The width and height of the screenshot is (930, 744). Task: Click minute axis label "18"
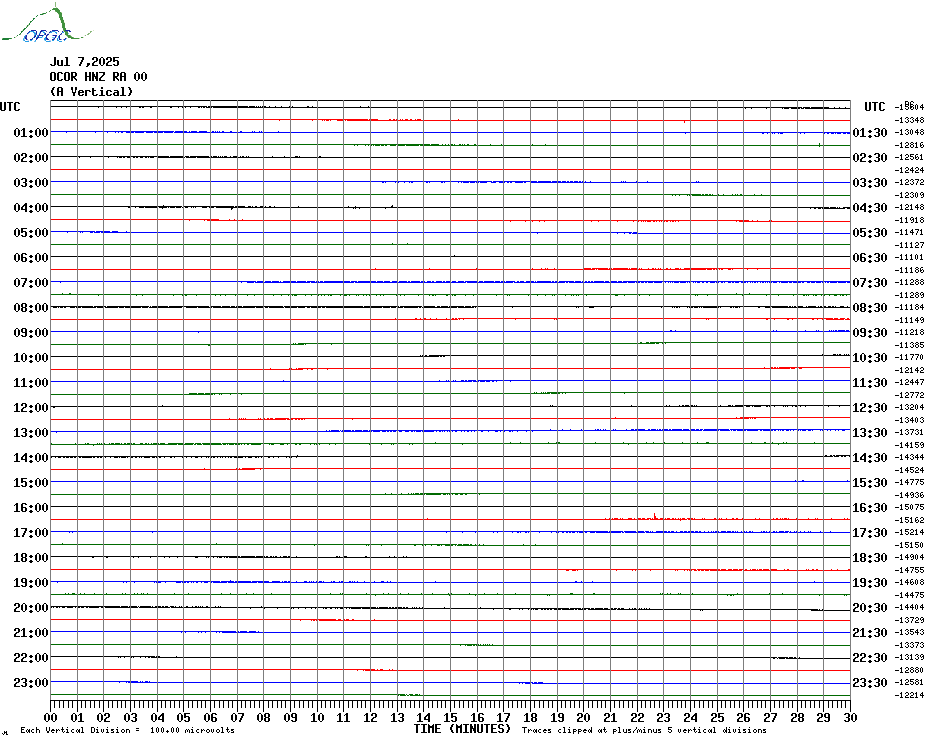tap(530, 717)
